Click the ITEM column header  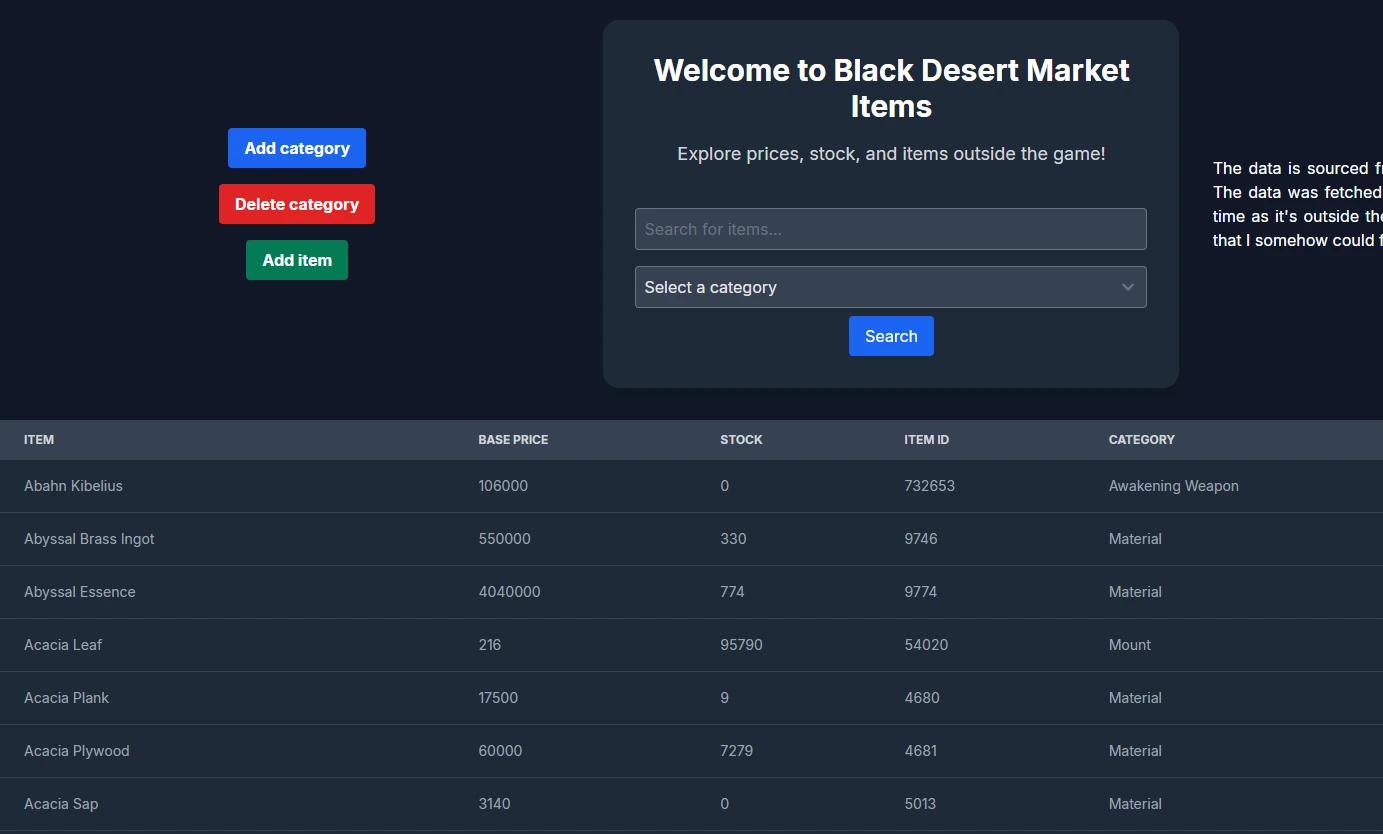(39, 440)
